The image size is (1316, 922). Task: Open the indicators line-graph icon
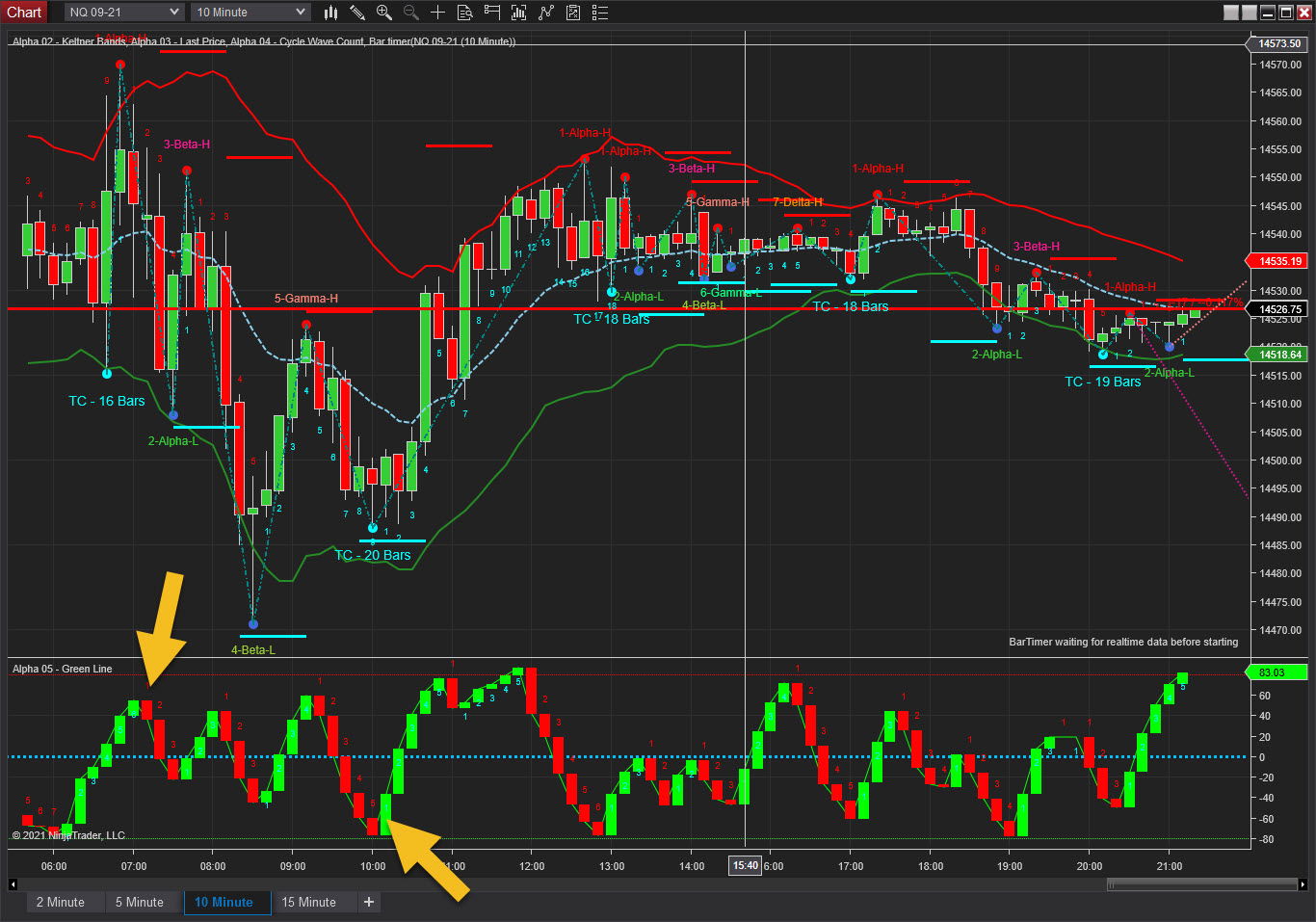(x=546, y=13)
